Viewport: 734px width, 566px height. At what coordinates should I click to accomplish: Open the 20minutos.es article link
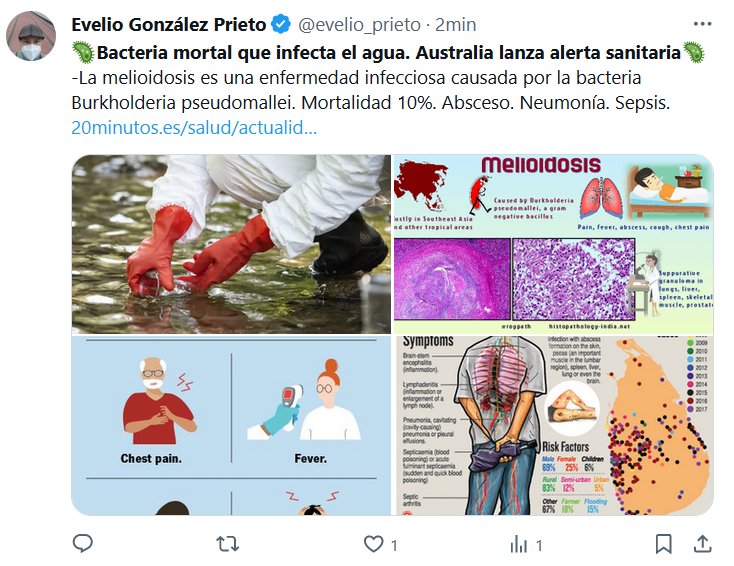(x=194, y=127)
